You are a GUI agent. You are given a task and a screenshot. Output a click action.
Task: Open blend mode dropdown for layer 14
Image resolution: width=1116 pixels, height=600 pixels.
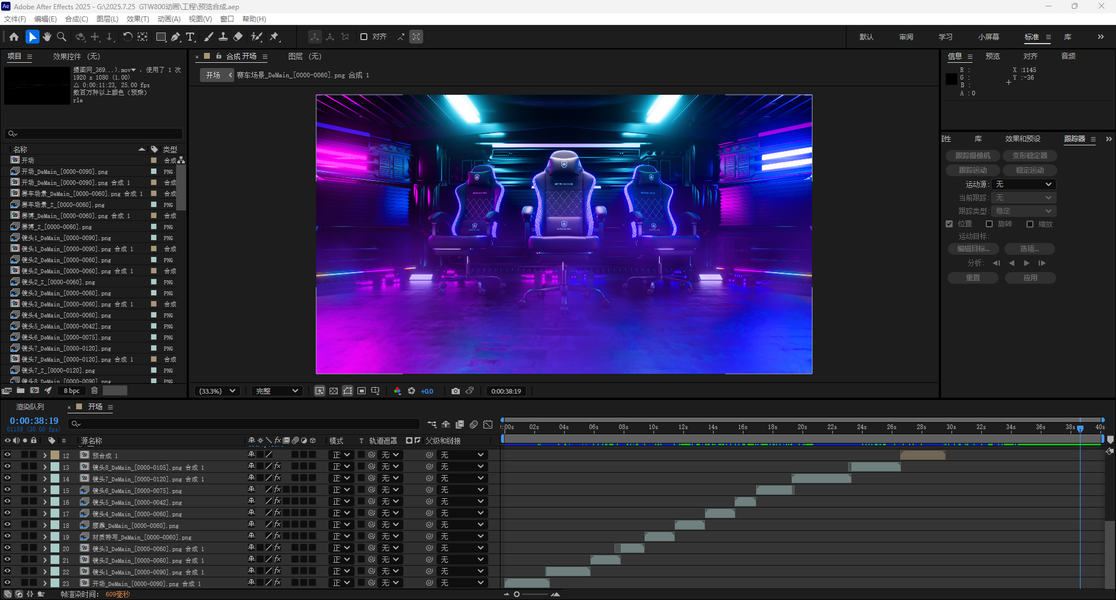342,478
